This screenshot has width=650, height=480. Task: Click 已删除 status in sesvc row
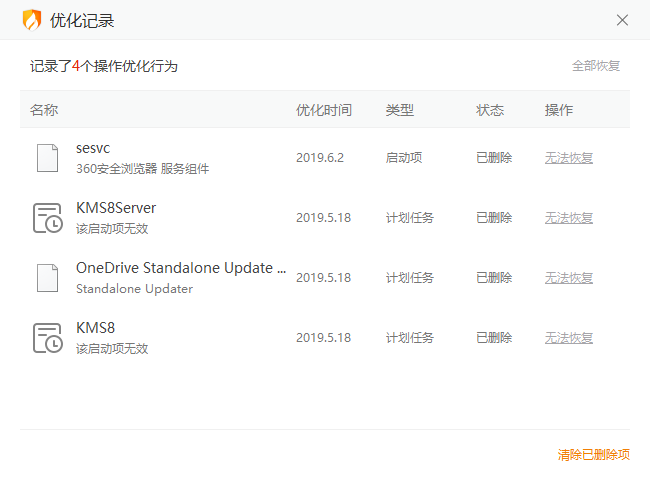[x=494, y=158]
